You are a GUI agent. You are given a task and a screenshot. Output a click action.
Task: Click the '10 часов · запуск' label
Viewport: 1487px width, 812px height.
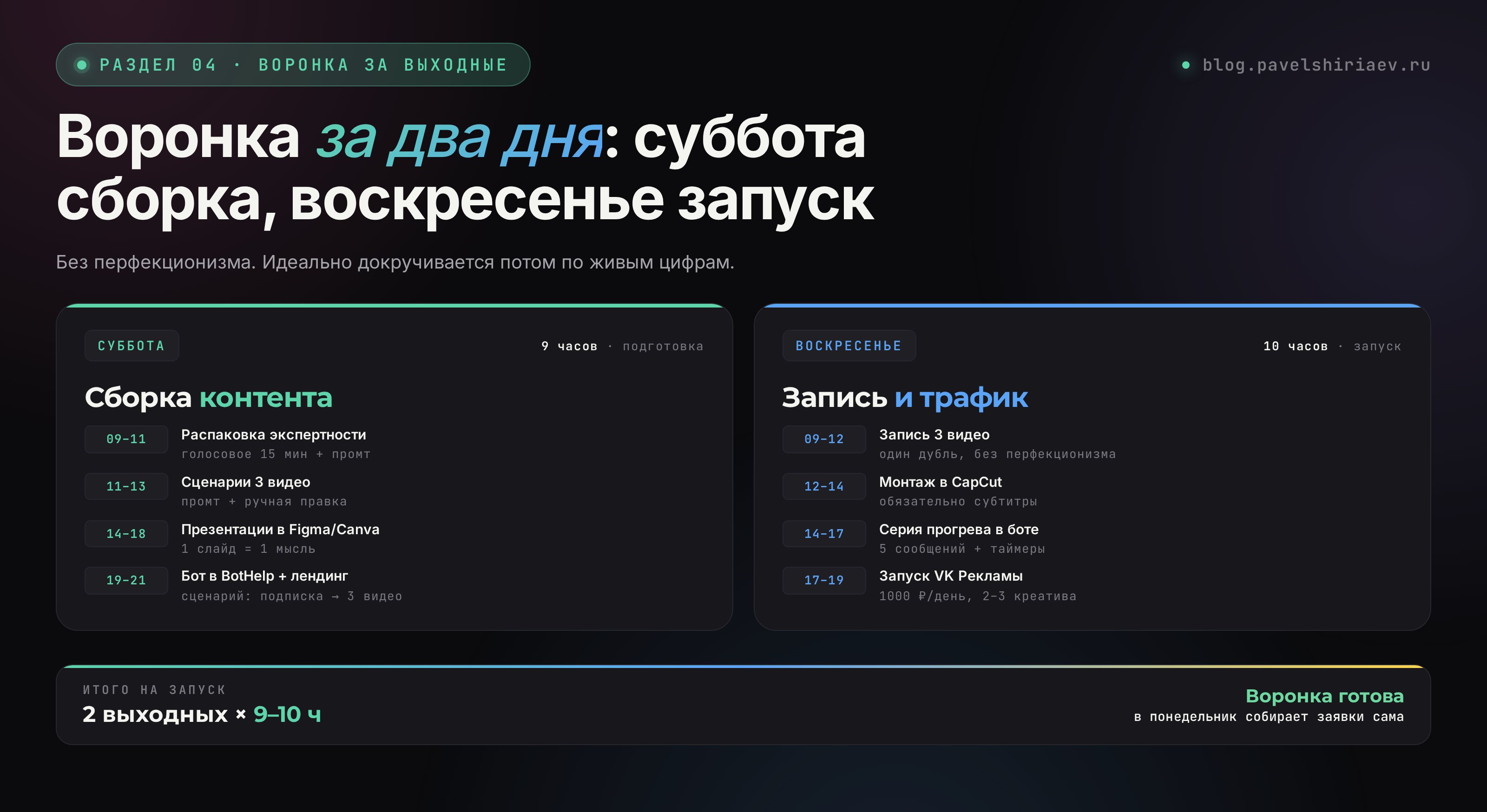point(1332,346)
